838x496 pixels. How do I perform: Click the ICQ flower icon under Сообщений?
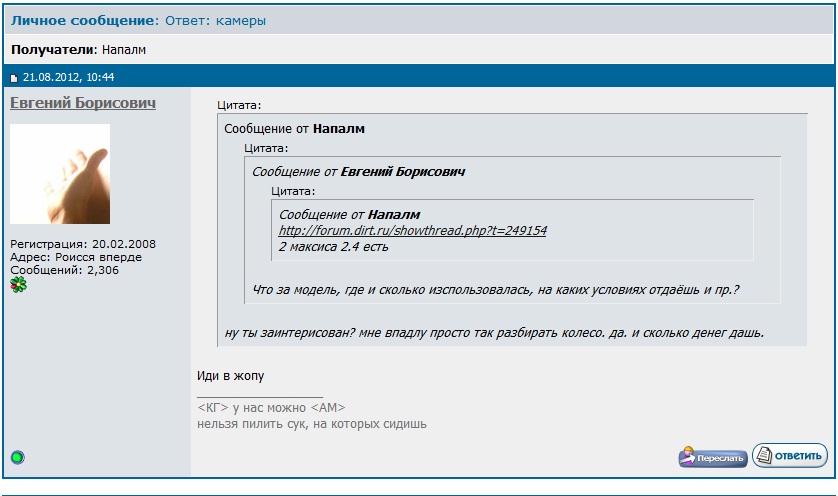coord(18,284)
